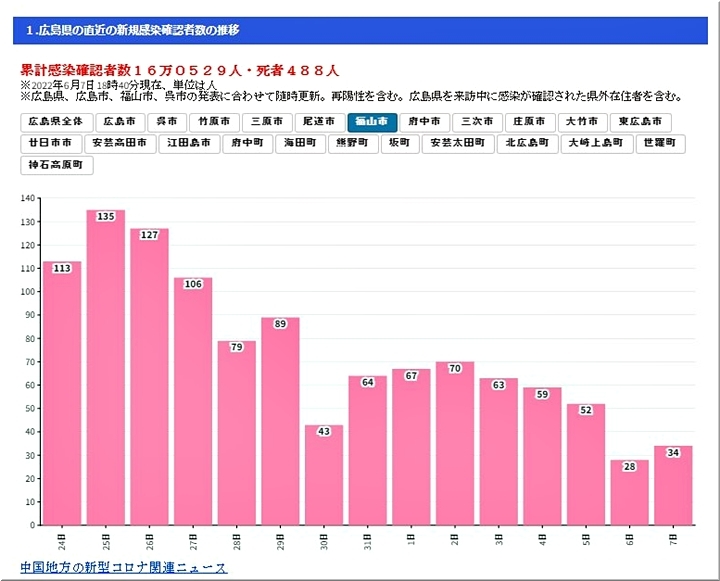Click the 6日 bar showing 28
This screenshot has height=581, width=720.
pyautogui.click(x=629, y=493)
